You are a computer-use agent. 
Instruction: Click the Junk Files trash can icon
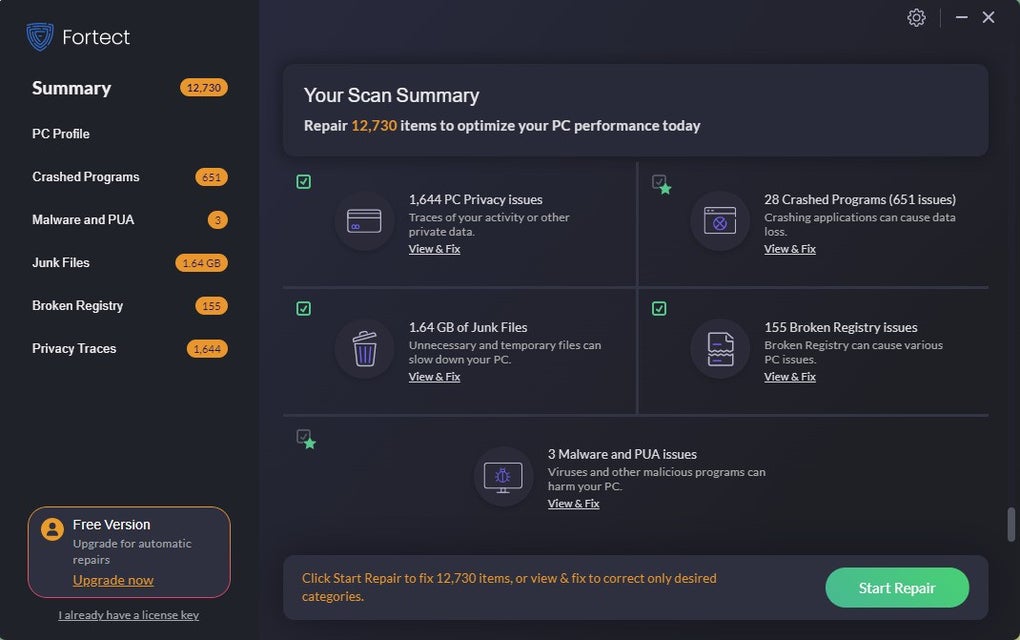pos(364,348)
